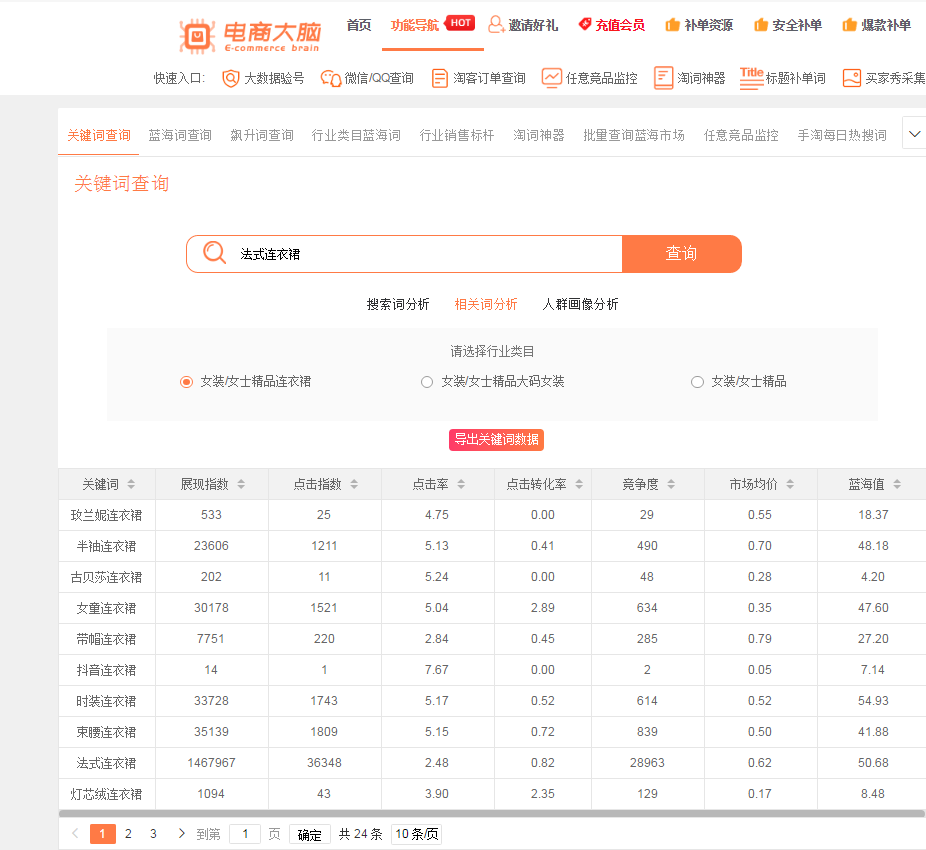Image resolution: width=926 pixels, height=850 pixels.
Task: Click the 淘客订单查询 icon
Action: click(x=441, y=77)
